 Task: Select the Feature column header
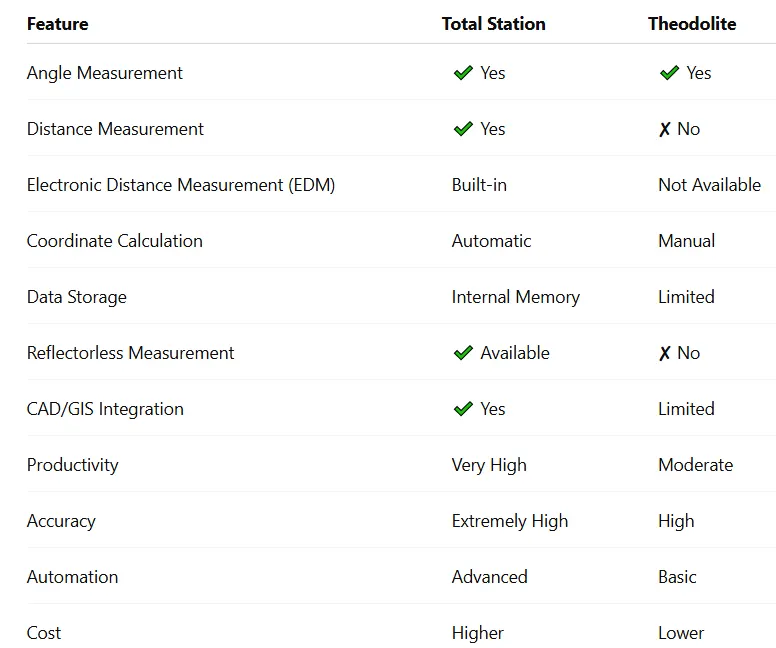pyautogui.click(x=57, y=24)
